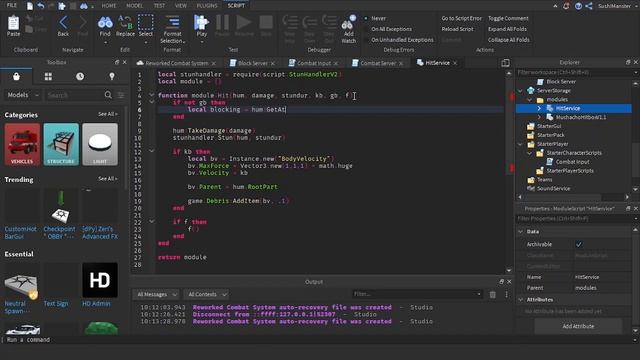Click Toggle Comment action
The image size is (640, 360).
click(508, 18)
